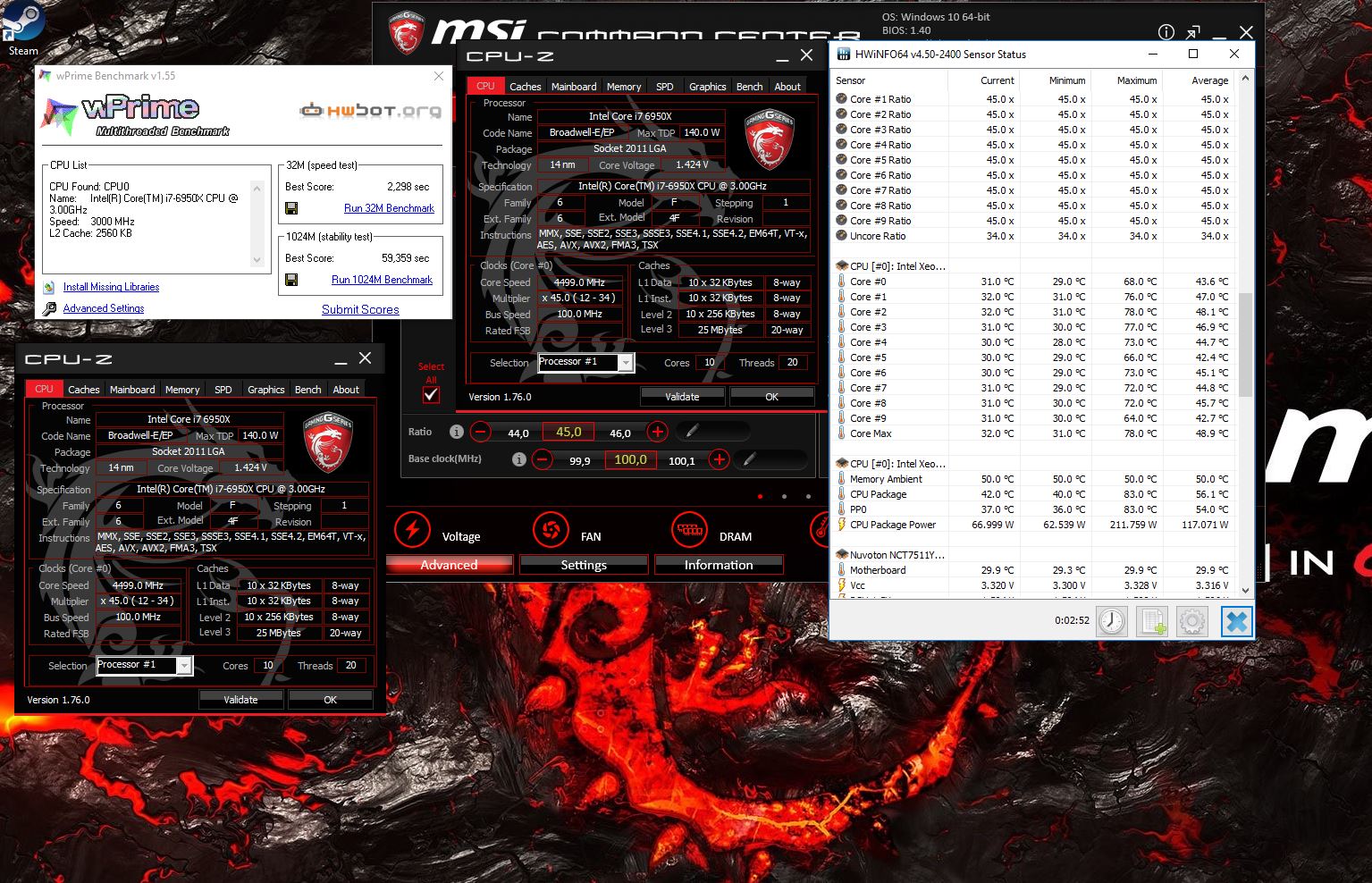Click OK in lower-left CPU-Z window
The width and height of the screenshot is (1372, 883).
[330, 700]
